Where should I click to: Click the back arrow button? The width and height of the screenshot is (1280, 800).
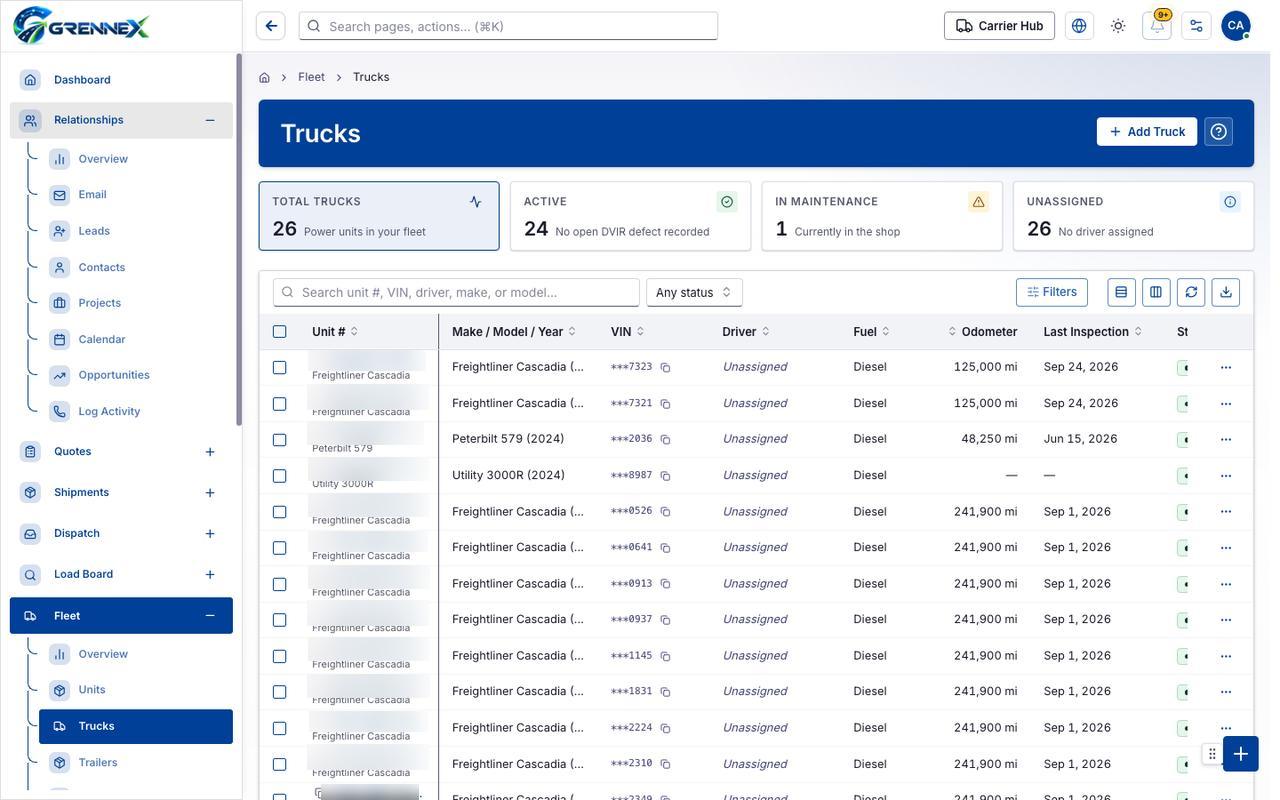pos(271,26)
